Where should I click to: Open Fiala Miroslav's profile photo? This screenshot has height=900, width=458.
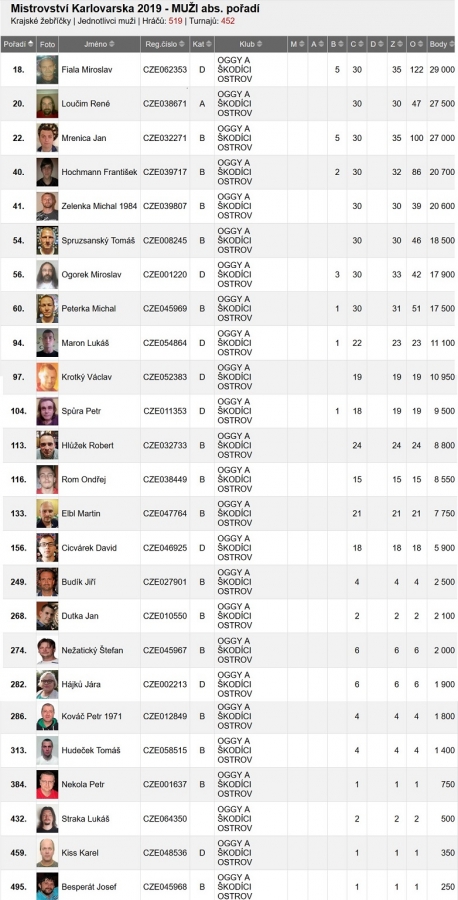click(47, 69)
